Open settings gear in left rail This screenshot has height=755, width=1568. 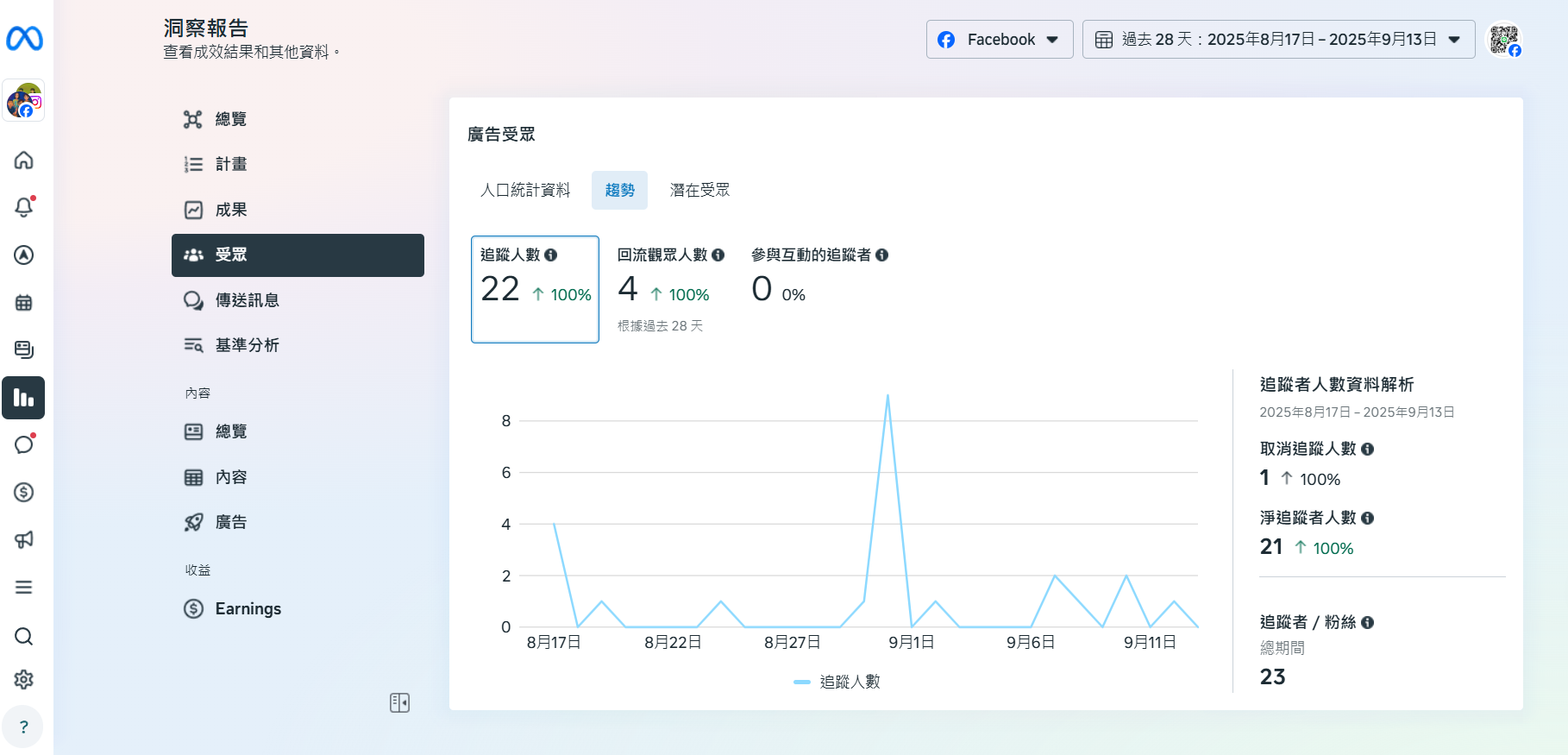[24, 679]
